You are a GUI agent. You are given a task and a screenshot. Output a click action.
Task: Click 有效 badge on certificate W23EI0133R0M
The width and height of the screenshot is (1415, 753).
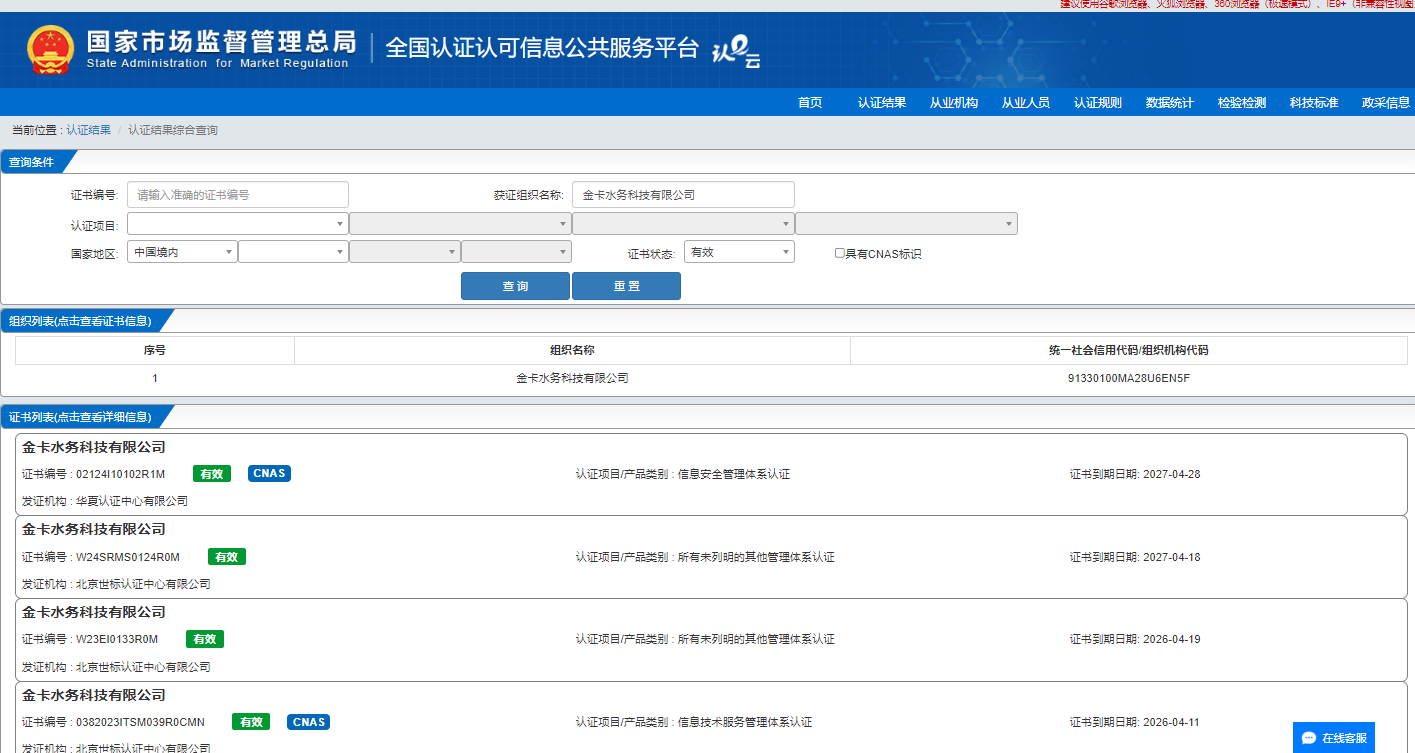[204, 639]
